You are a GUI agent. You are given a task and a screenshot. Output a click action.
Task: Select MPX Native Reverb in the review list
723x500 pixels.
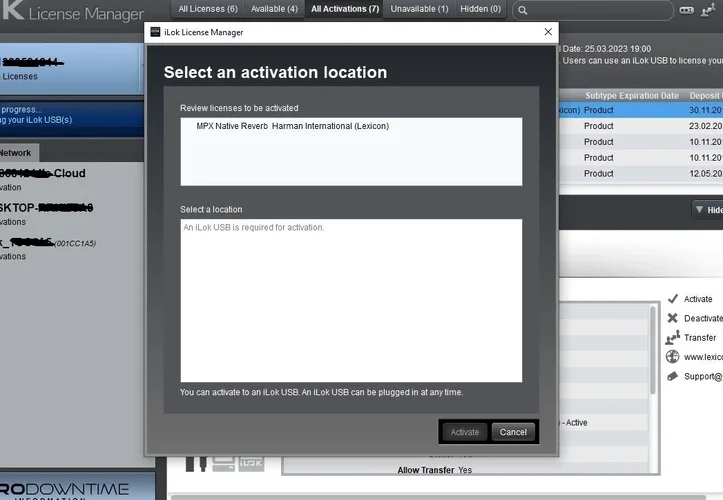[x=292, y=126]
